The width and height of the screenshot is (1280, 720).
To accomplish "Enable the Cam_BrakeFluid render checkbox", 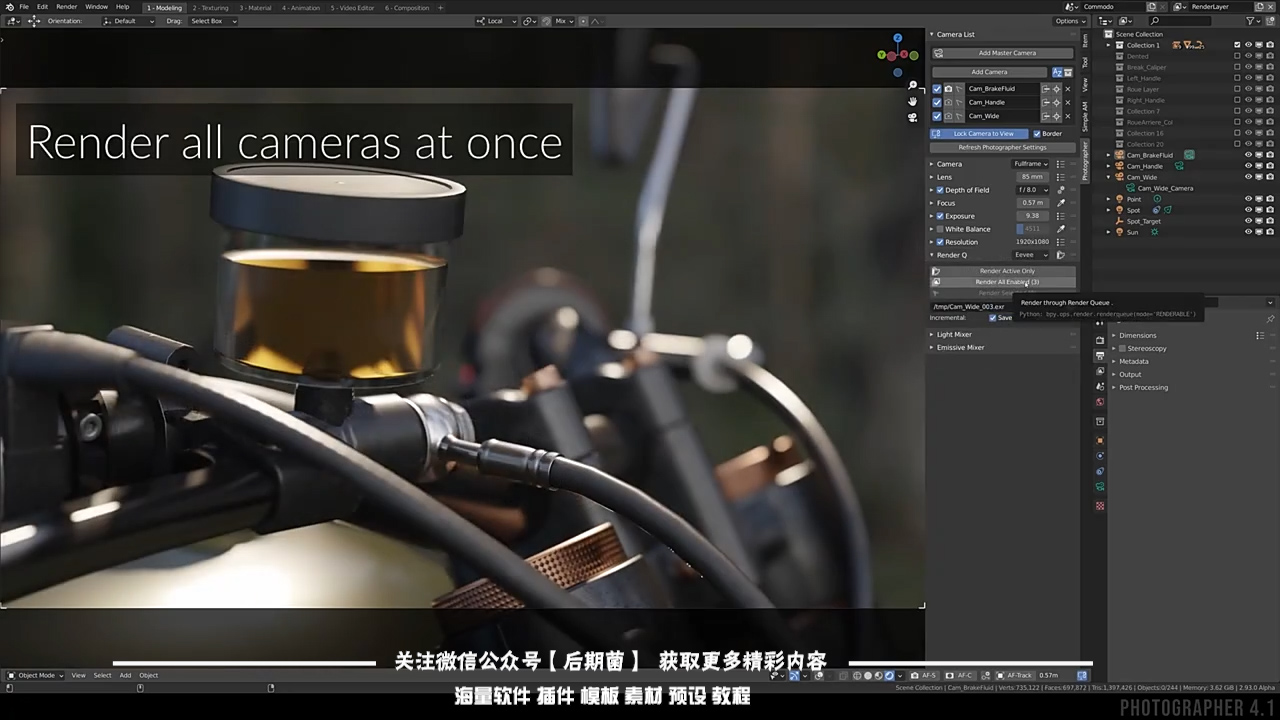I will [937, 89].
